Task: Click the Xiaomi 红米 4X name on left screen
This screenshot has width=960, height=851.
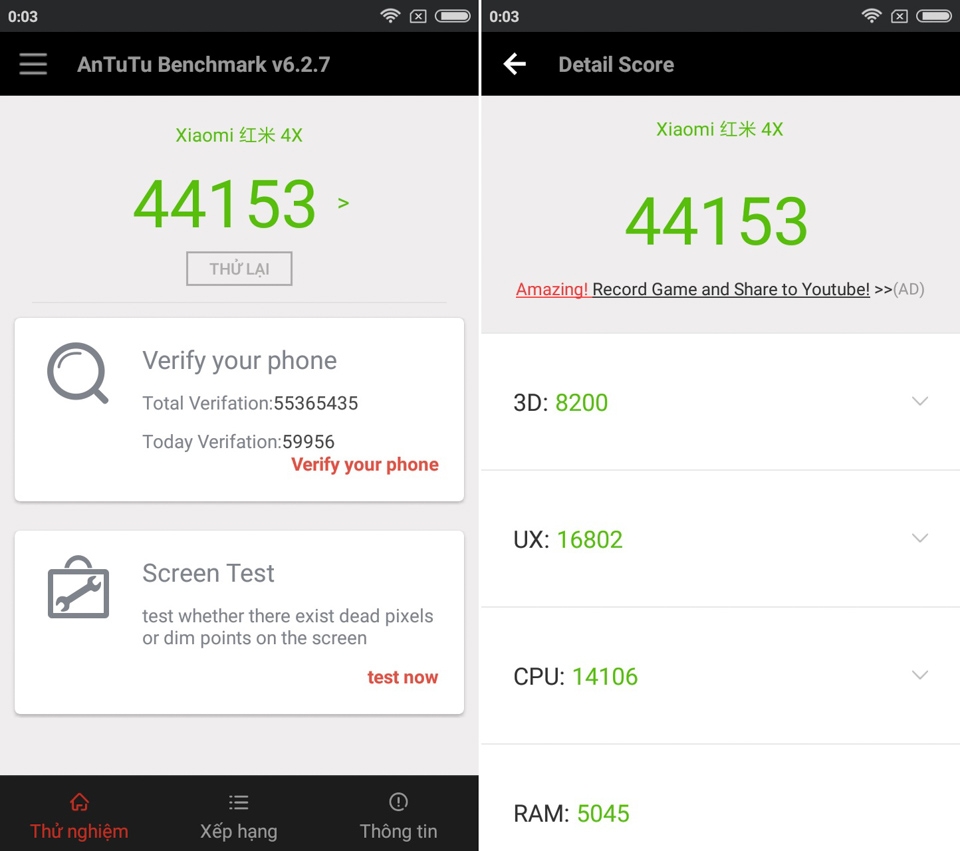Action: (239, 135)
